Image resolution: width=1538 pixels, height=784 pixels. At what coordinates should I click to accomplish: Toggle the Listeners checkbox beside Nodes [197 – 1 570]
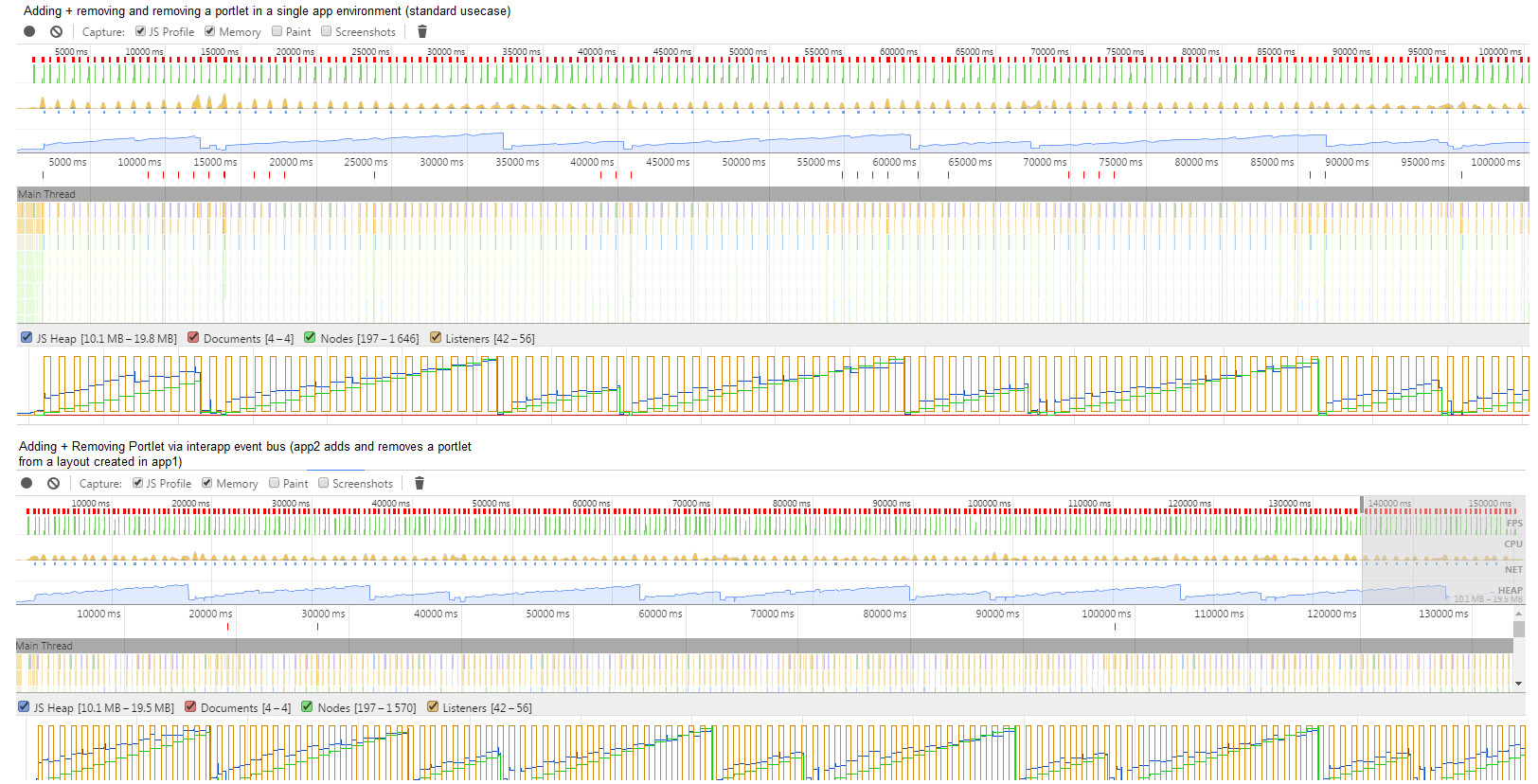pyautogui.click(x=433, y=706)
